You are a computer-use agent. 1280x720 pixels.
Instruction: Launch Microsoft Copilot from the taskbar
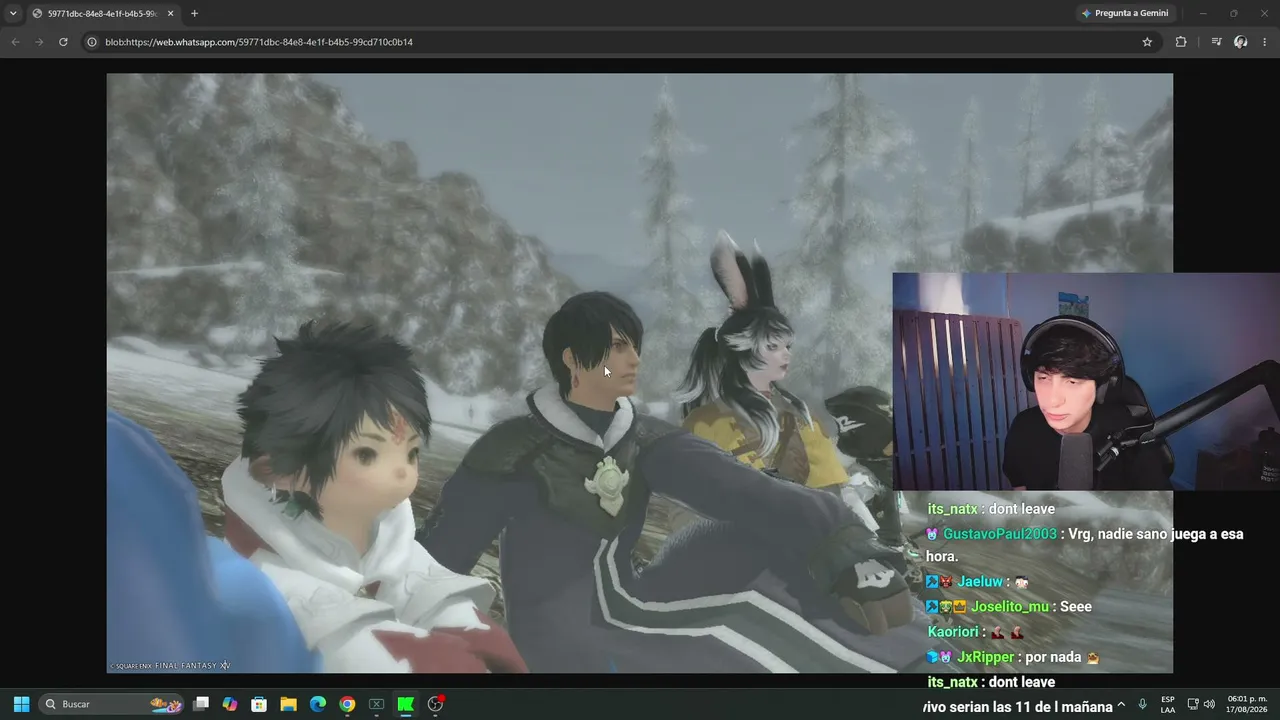pos(230,704)
